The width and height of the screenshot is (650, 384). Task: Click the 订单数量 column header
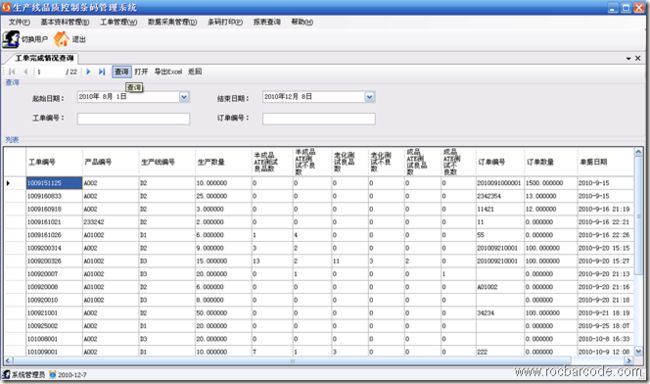click(x=551, y=162)
